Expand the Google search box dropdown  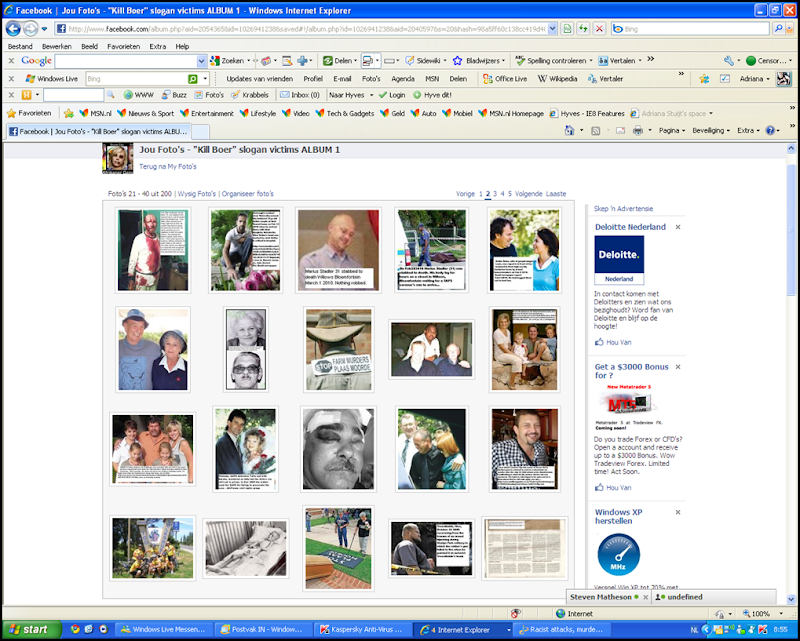click(x=202, y=61)
